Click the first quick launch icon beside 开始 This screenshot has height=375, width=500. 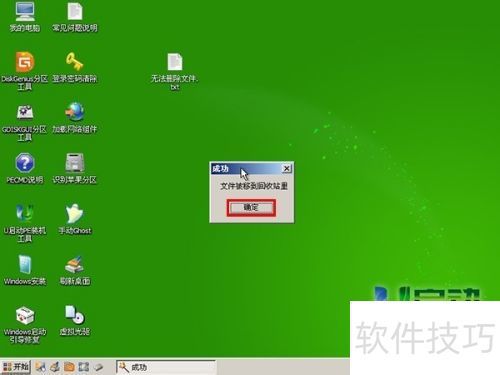click(41, 367)
